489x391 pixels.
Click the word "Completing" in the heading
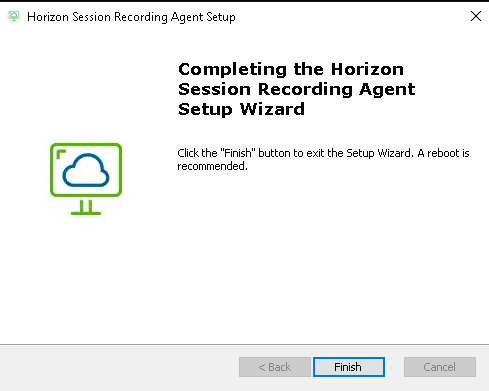point(232,70)
